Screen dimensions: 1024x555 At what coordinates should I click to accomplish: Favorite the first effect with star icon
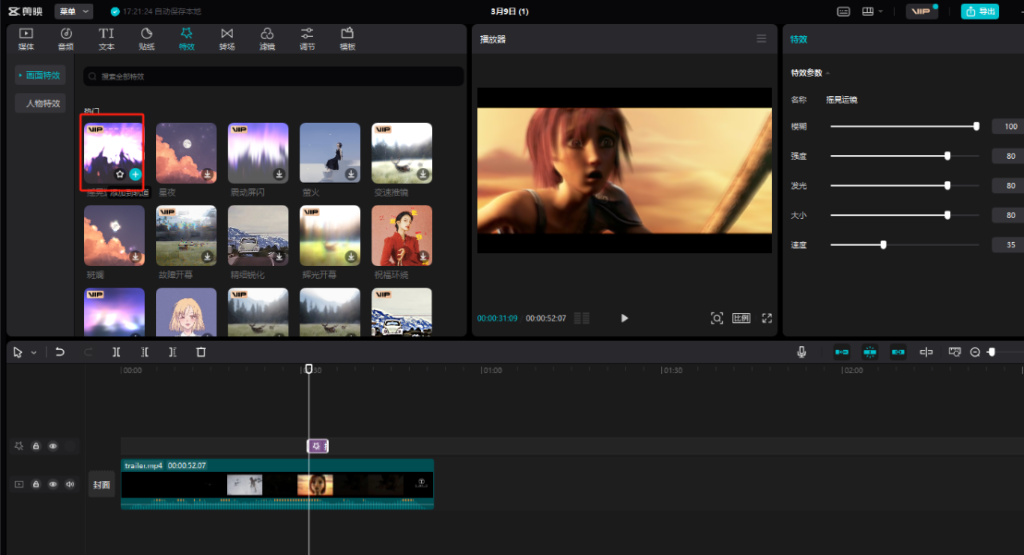pos(120,174)
